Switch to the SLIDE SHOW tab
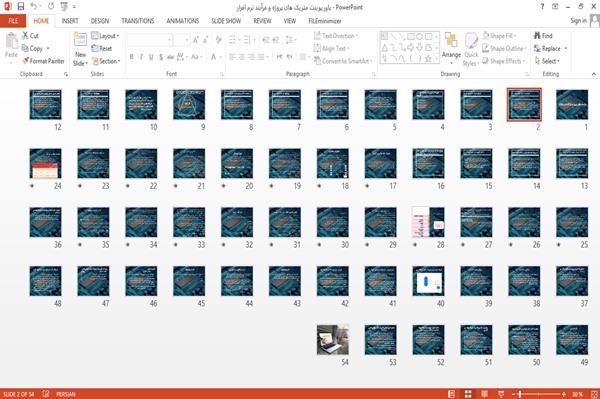The height and width of the screenshot is (399, 600). [x=226, y=21]
